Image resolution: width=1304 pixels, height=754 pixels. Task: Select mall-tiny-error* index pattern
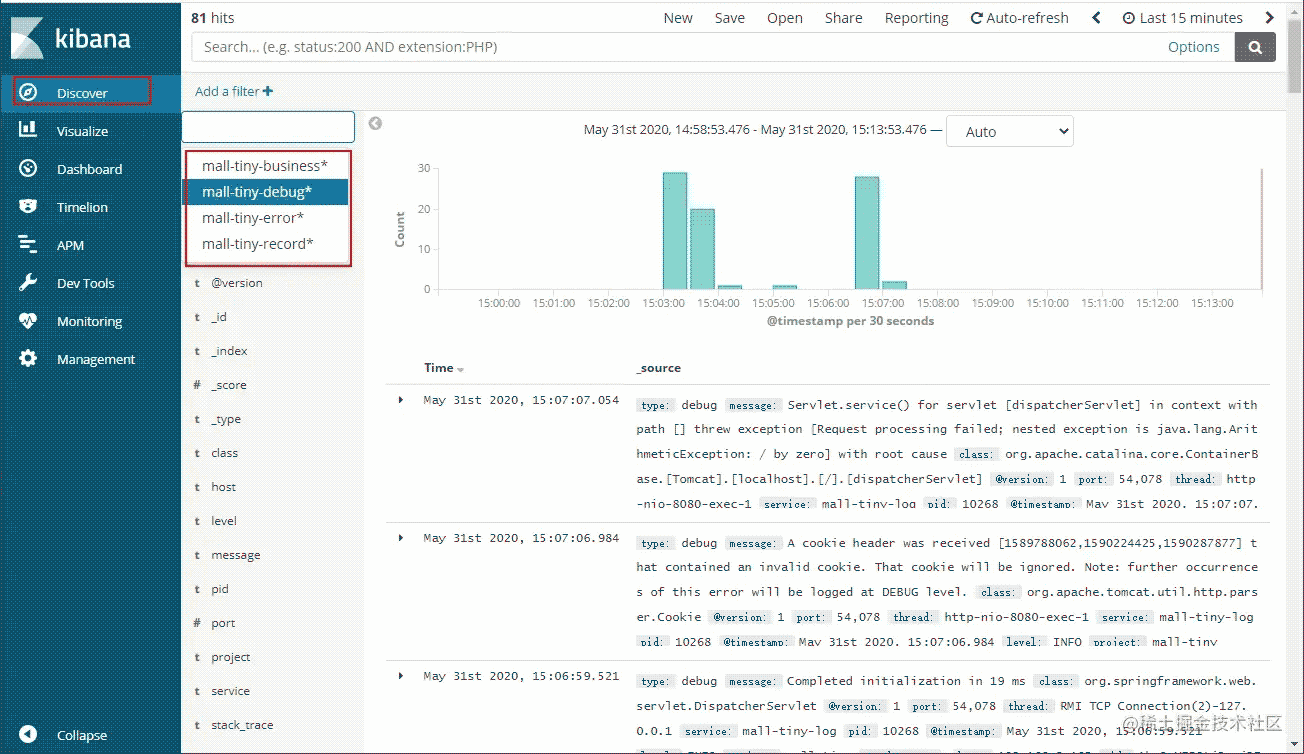click(253, 218)
